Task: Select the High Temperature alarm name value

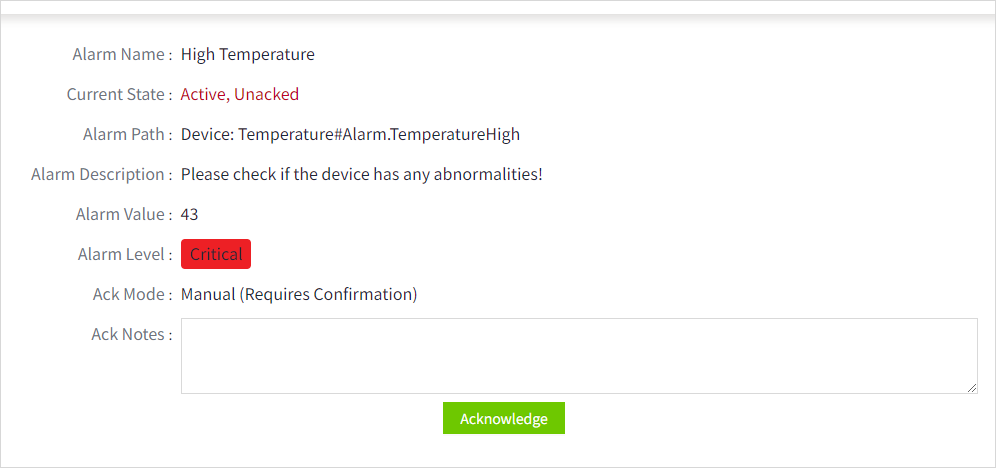Action: [248, 54]
